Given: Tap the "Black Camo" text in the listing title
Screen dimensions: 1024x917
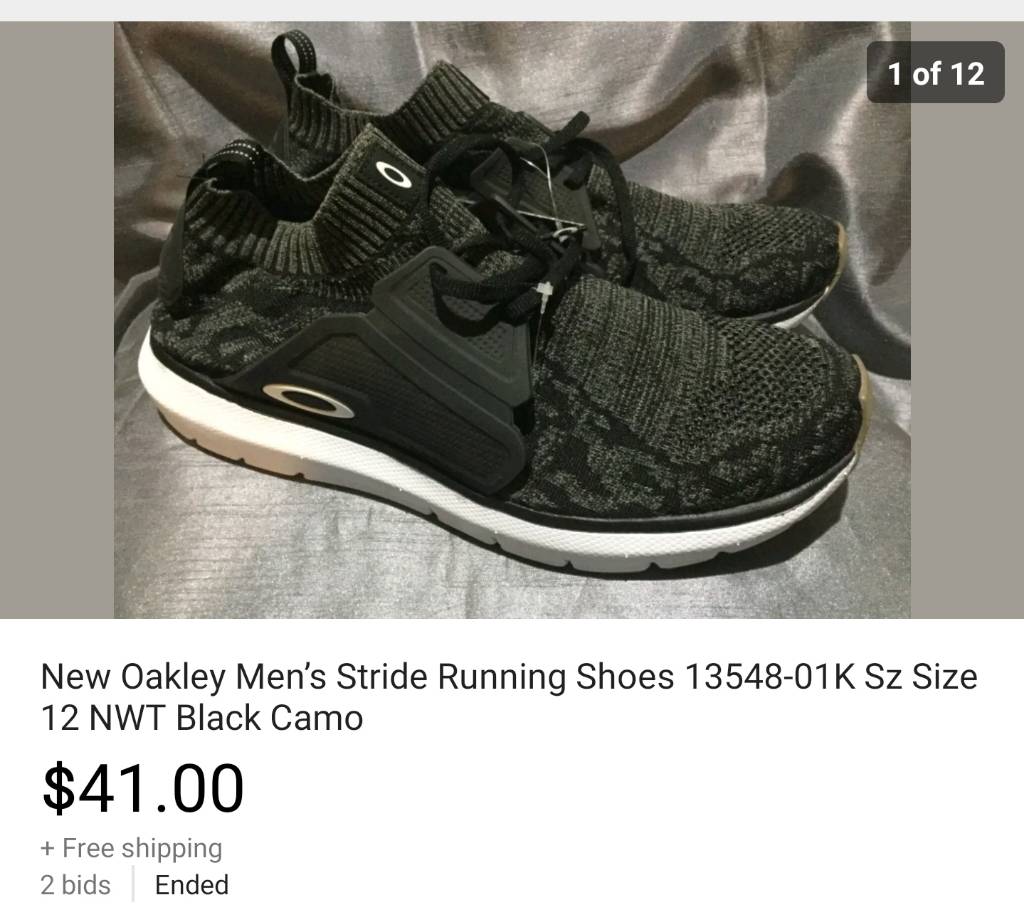Looking at the screenshot, I should (x=270, y=718).
